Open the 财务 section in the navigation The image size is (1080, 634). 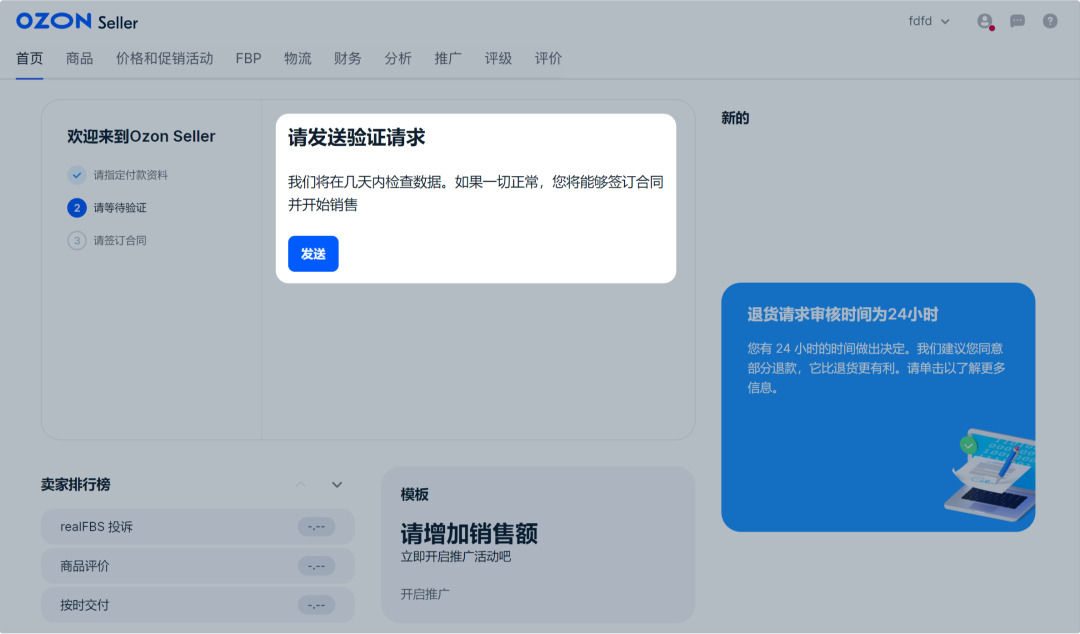(347, 58)
